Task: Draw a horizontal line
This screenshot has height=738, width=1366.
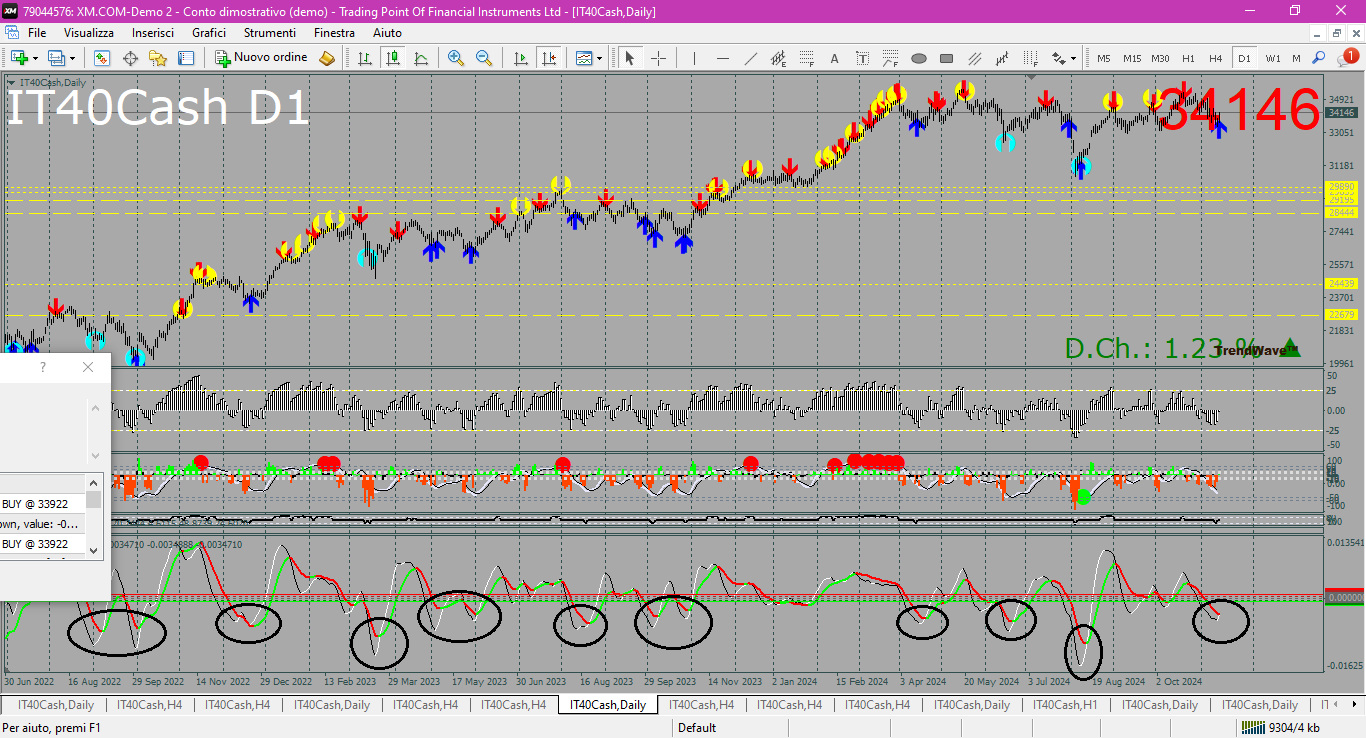Action: pyautogui.click(x=723, y=58)
